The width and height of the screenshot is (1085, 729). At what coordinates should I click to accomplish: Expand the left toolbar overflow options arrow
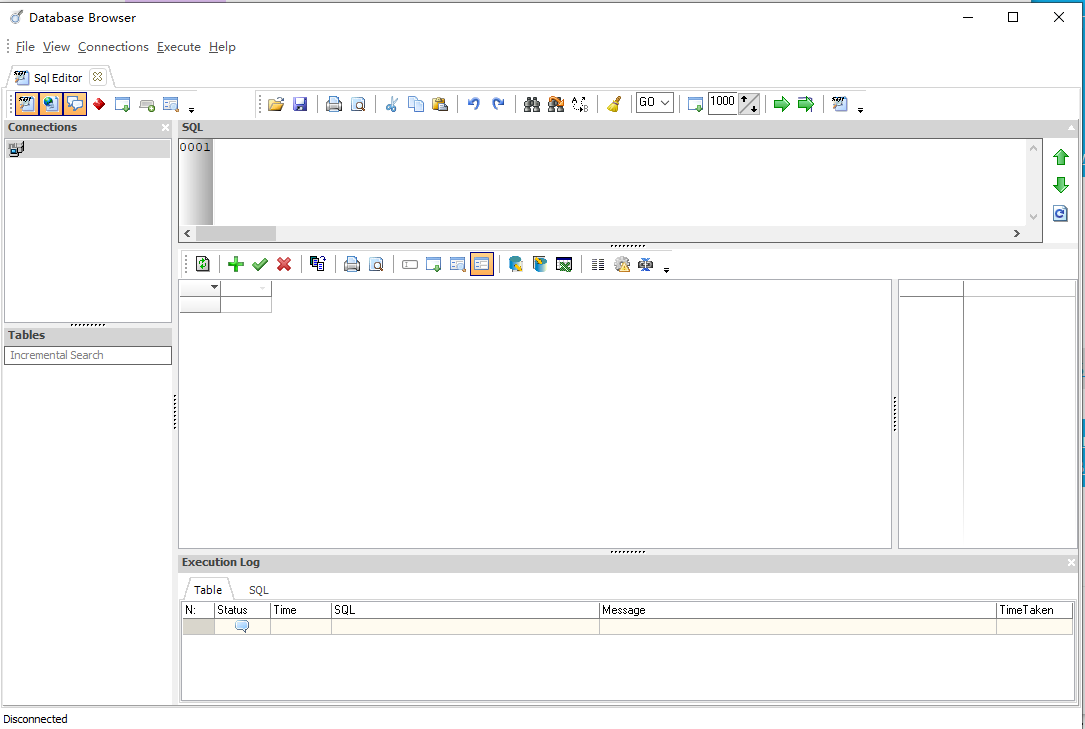pos(192,109)
